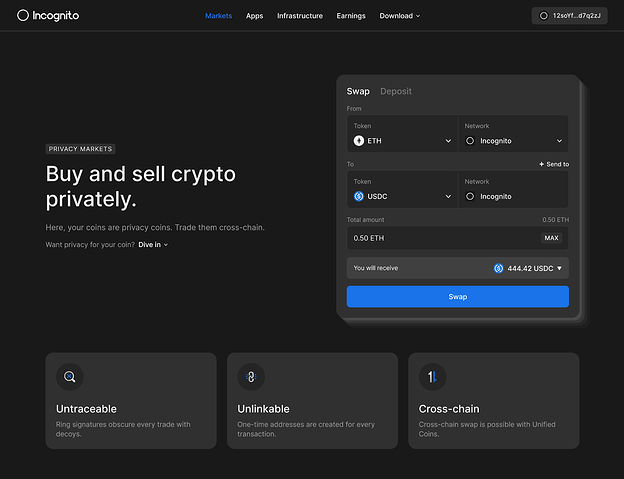Image resolution: width=624 pixels, height=479 pixels.
Task: Click the Incognito logo in header
Action: click(x=48, y=16)
